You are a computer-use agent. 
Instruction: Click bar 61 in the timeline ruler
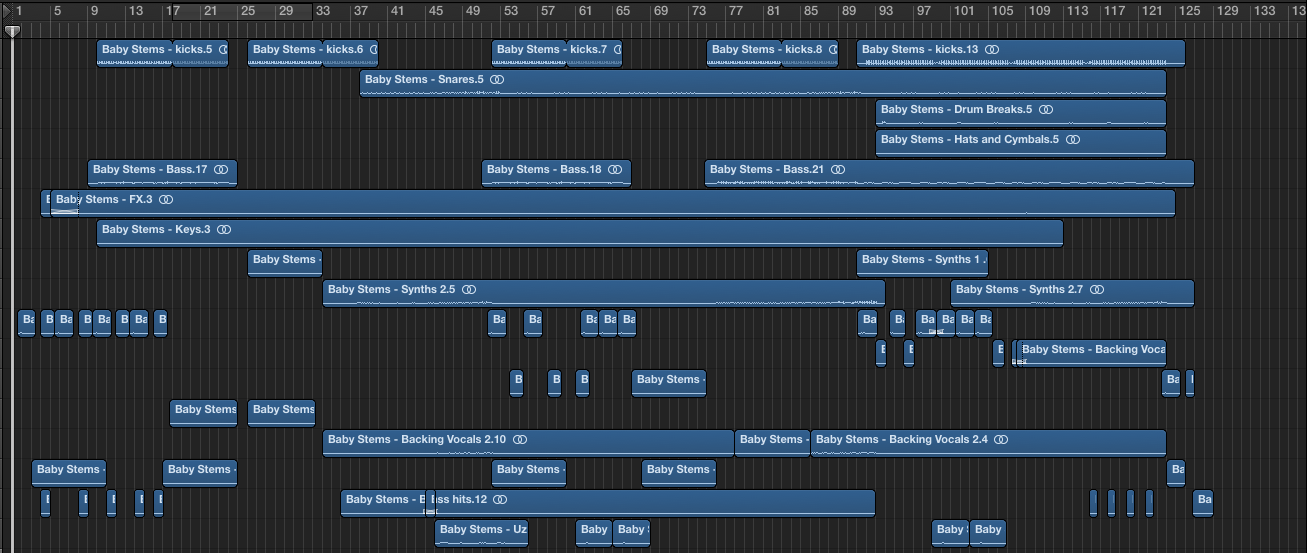(x=585, y=12)
